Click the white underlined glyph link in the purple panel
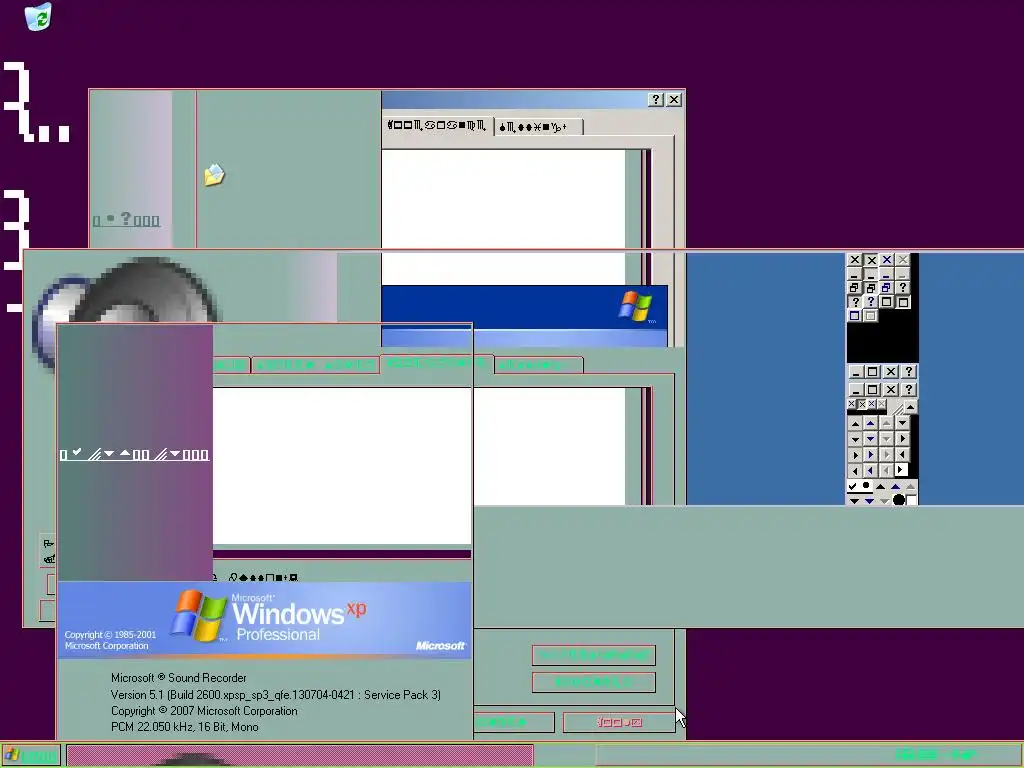This screenshot has width=1024, height=768. tap(135, 454)
